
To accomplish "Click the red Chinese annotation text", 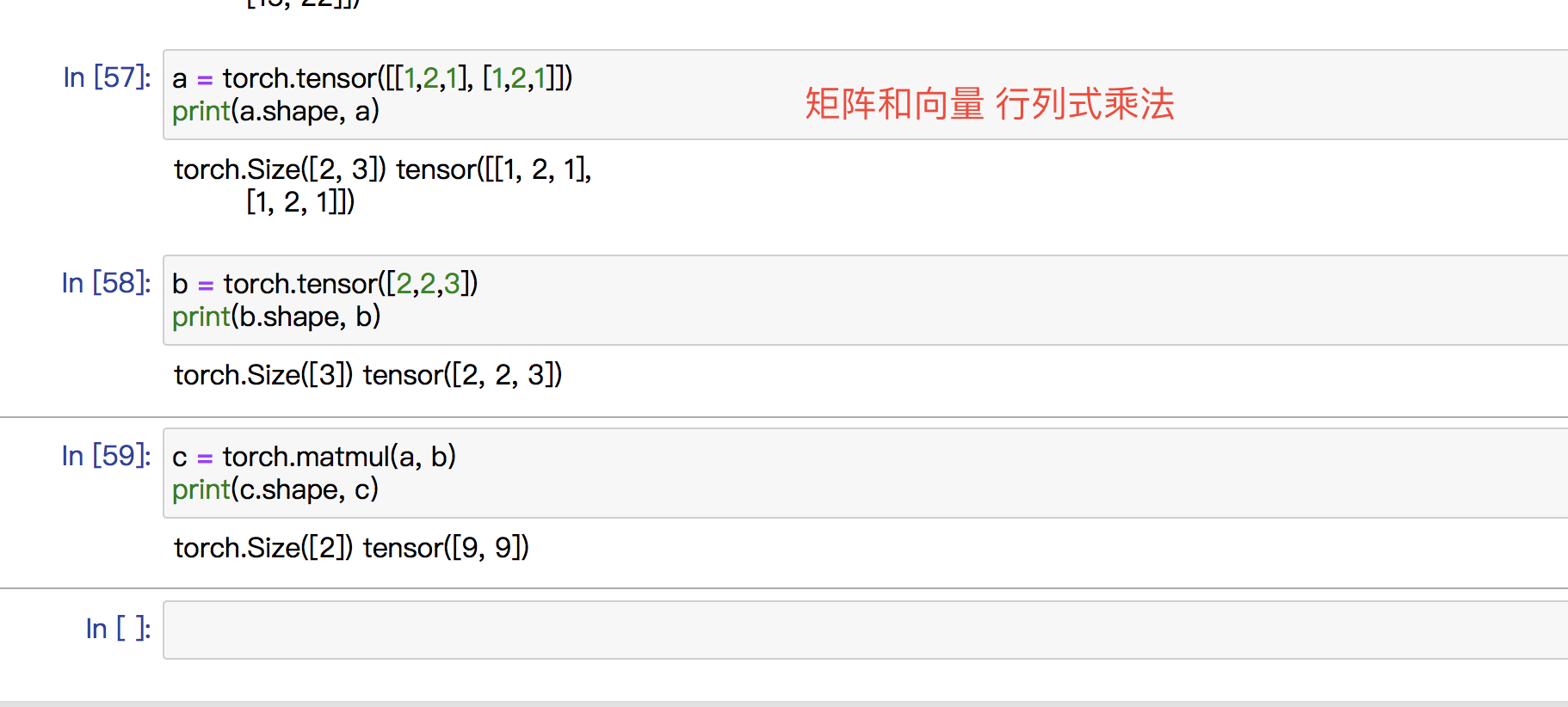I will pos(990,104).
